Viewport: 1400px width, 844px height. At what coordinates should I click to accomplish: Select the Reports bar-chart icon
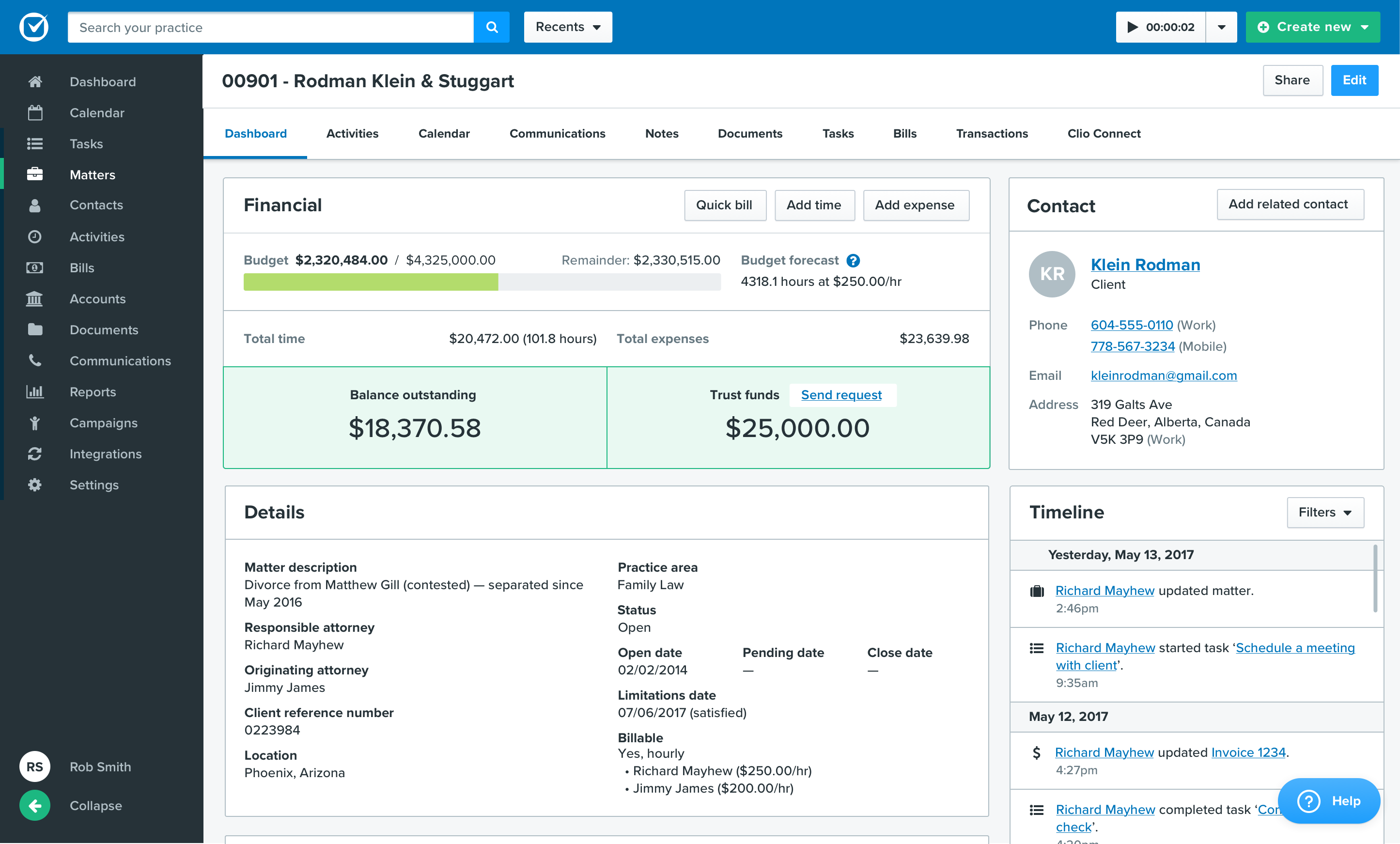coord(35,391)
